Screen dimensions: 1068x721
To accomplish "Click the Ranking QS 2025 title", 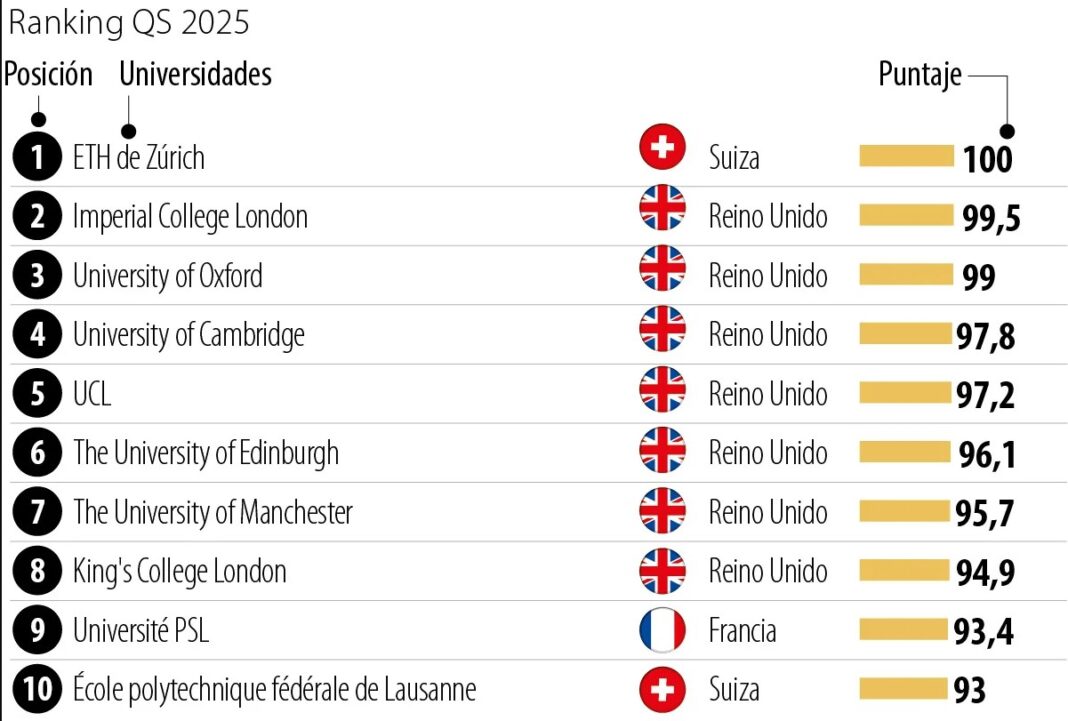I will (x=129, y=23).
